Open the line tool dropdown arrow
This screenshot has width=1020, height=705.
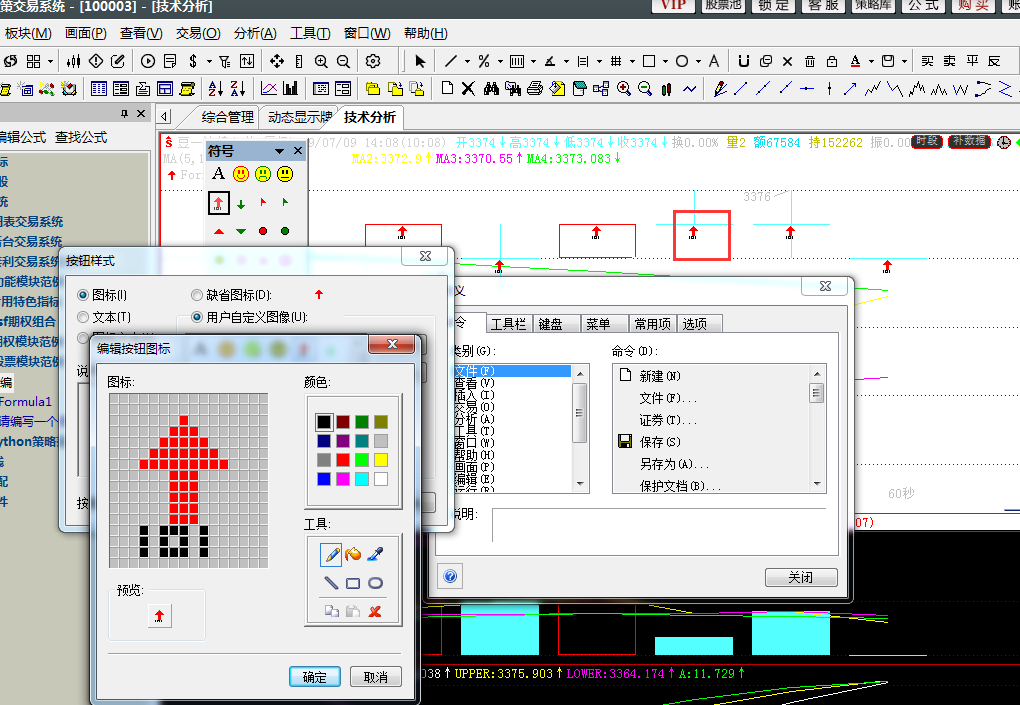[467, 62]
